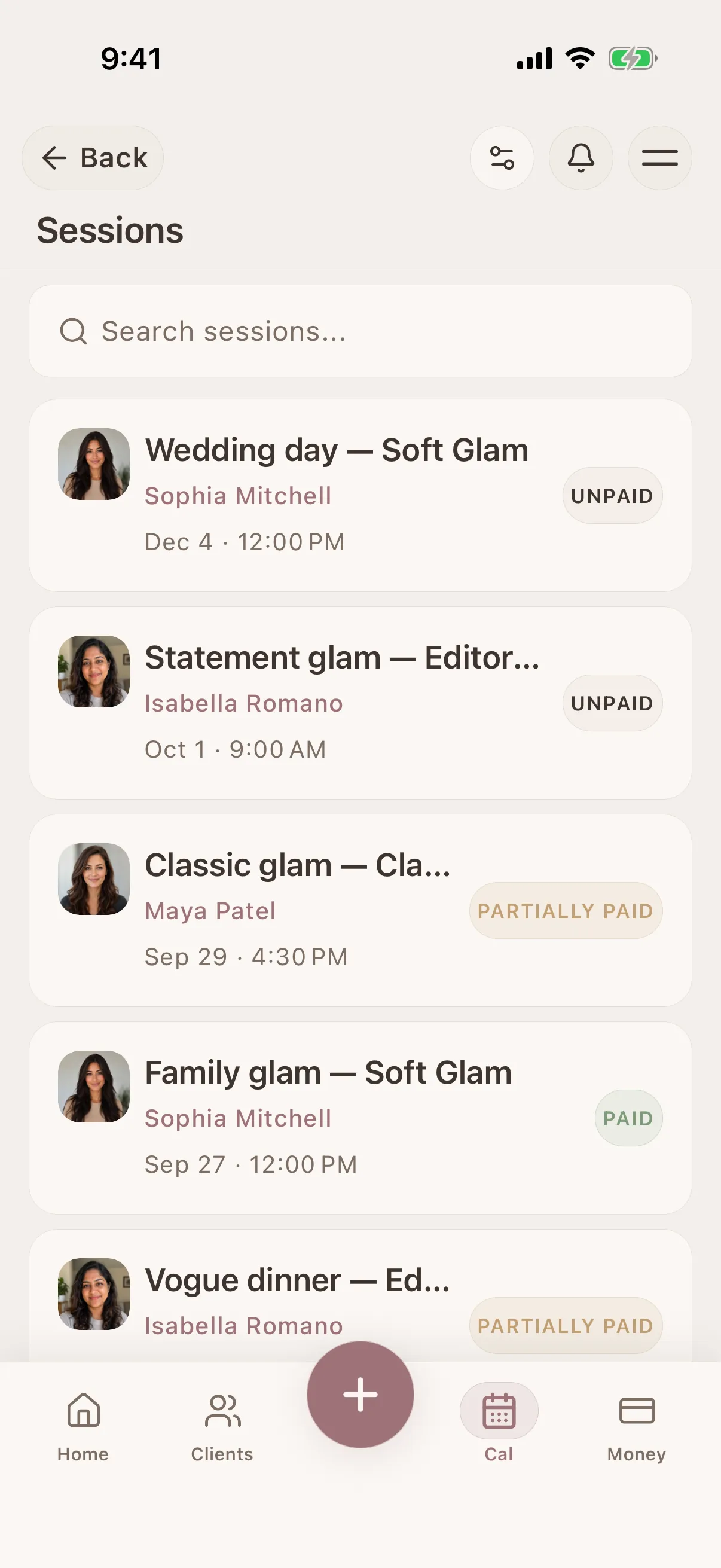721x1568 pixels.
Task: Click the magnifier search icon
Action: tap(74, 331)
